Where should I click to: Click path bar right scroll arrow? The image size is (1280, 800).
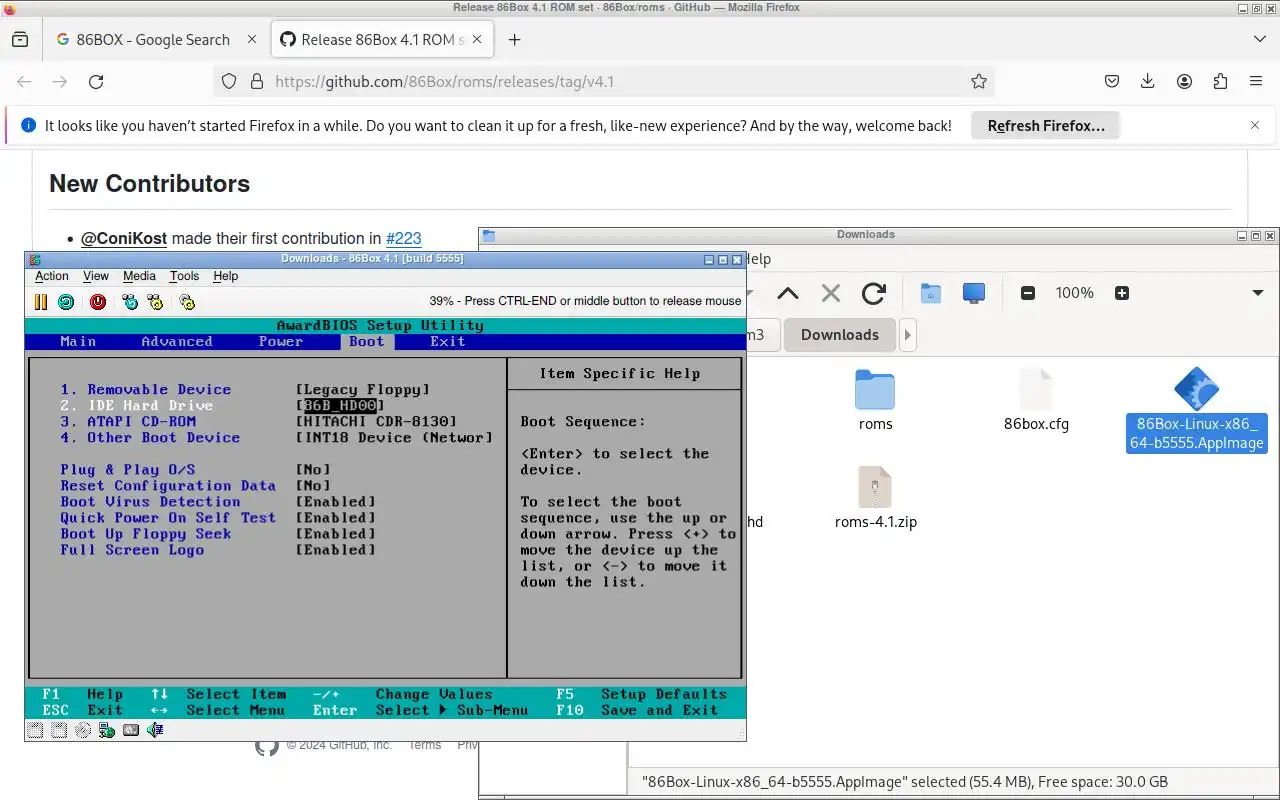coord(908,335)
